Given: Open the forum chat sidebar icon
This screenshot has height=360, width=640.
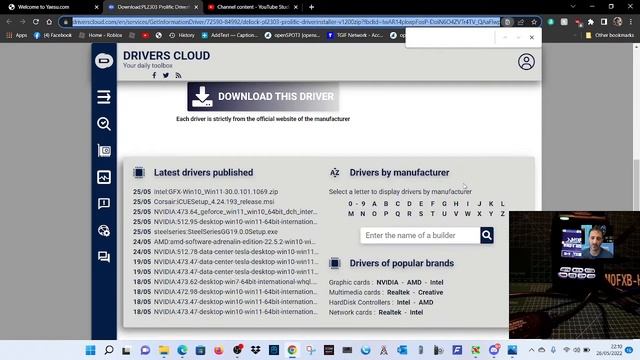Looking at the screenshot, I should tap(104, 257).
